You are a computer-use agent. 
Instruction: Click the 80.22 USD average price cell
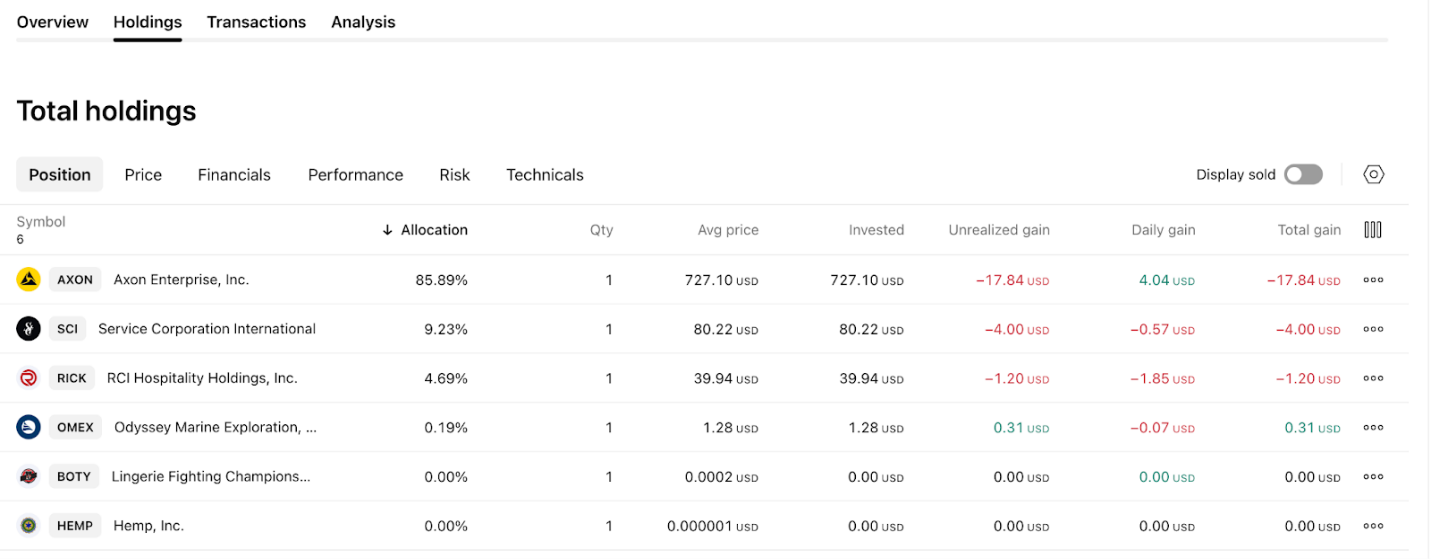coord(726,329)
